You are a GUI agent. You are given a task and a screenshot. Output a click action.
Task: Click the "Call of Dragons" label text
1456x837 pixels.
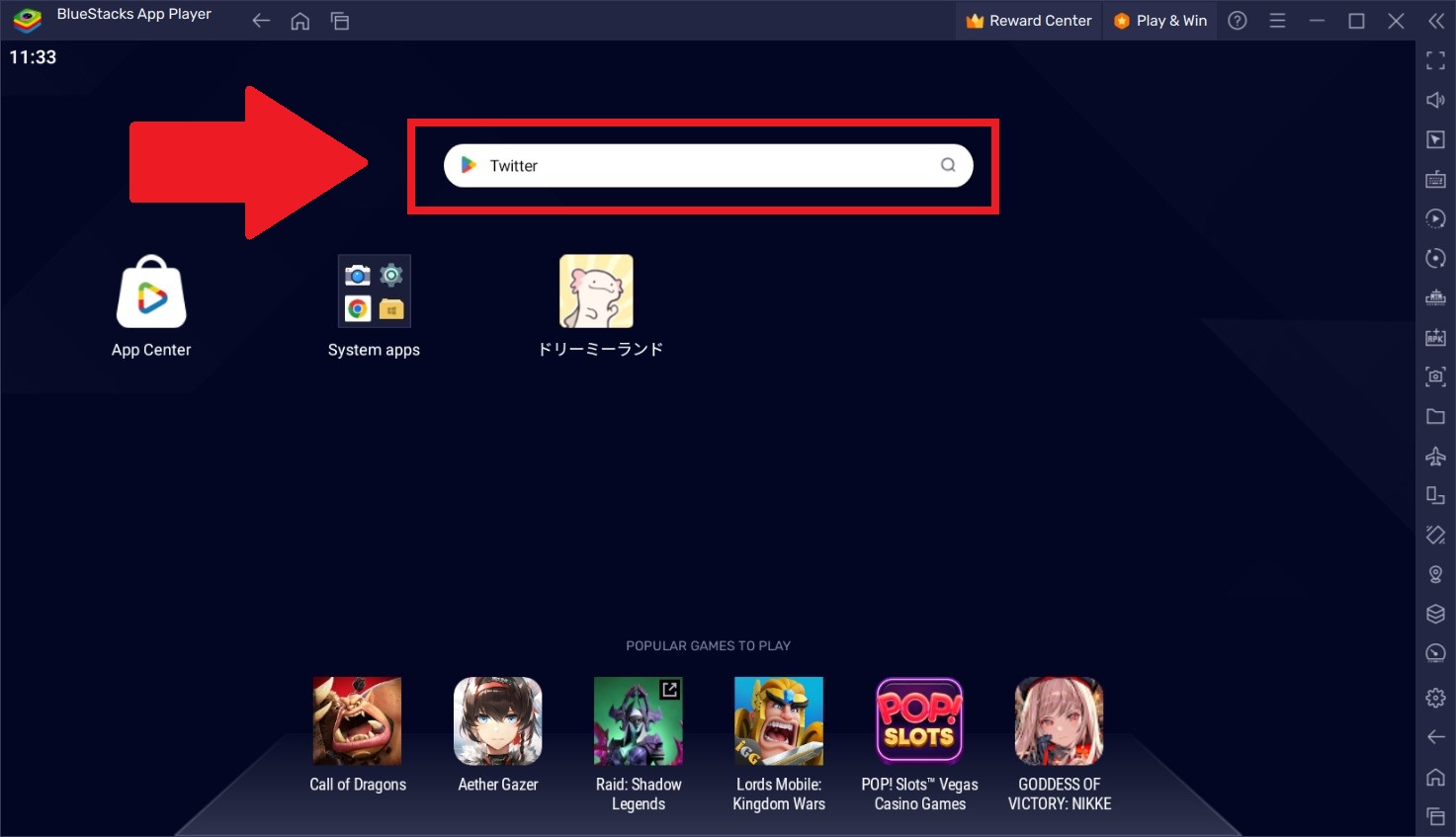pos(358,785)
